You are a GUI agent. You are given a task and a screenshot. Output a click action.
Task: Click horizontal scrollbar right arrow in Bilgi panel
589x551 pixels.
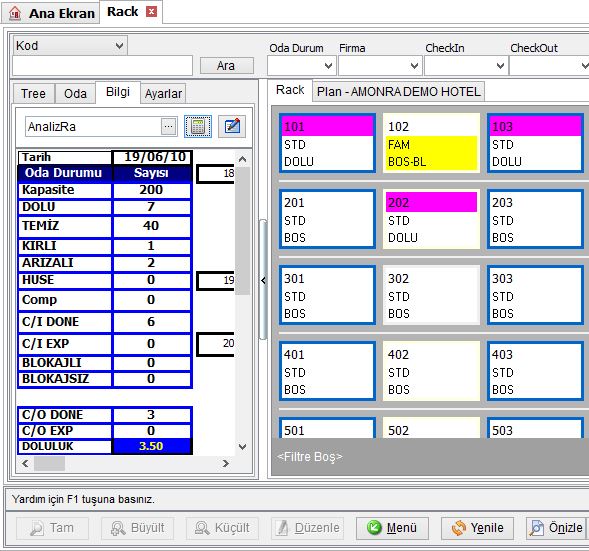225,463
